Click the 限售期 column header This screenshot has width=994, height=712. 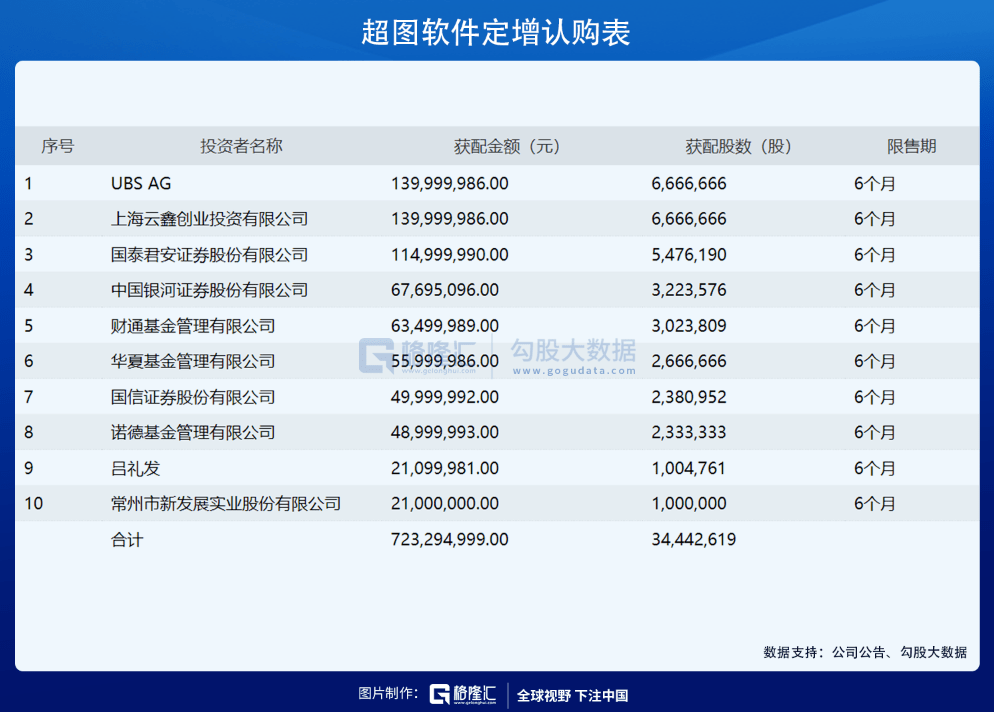click(x=911, y=146)
